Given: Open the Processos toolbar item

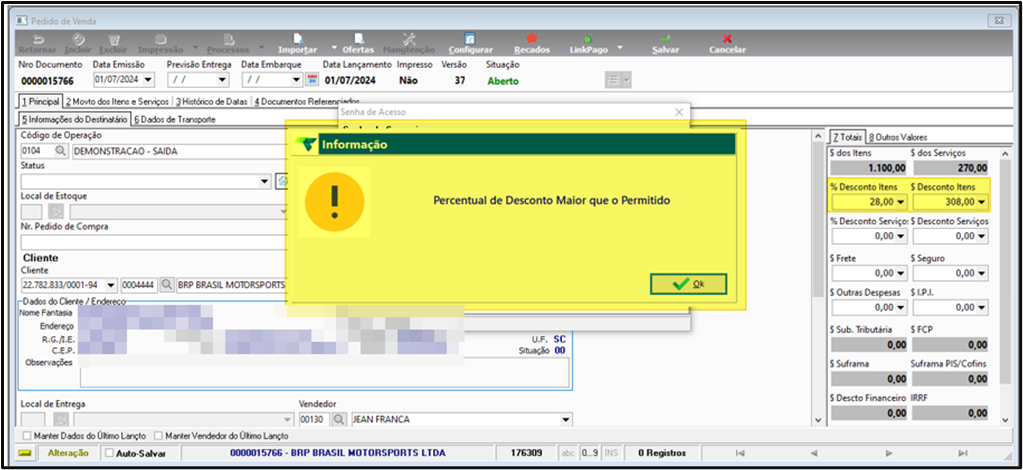Looking at the screenshot, I should pyautogui.click(x=228, y=44).
